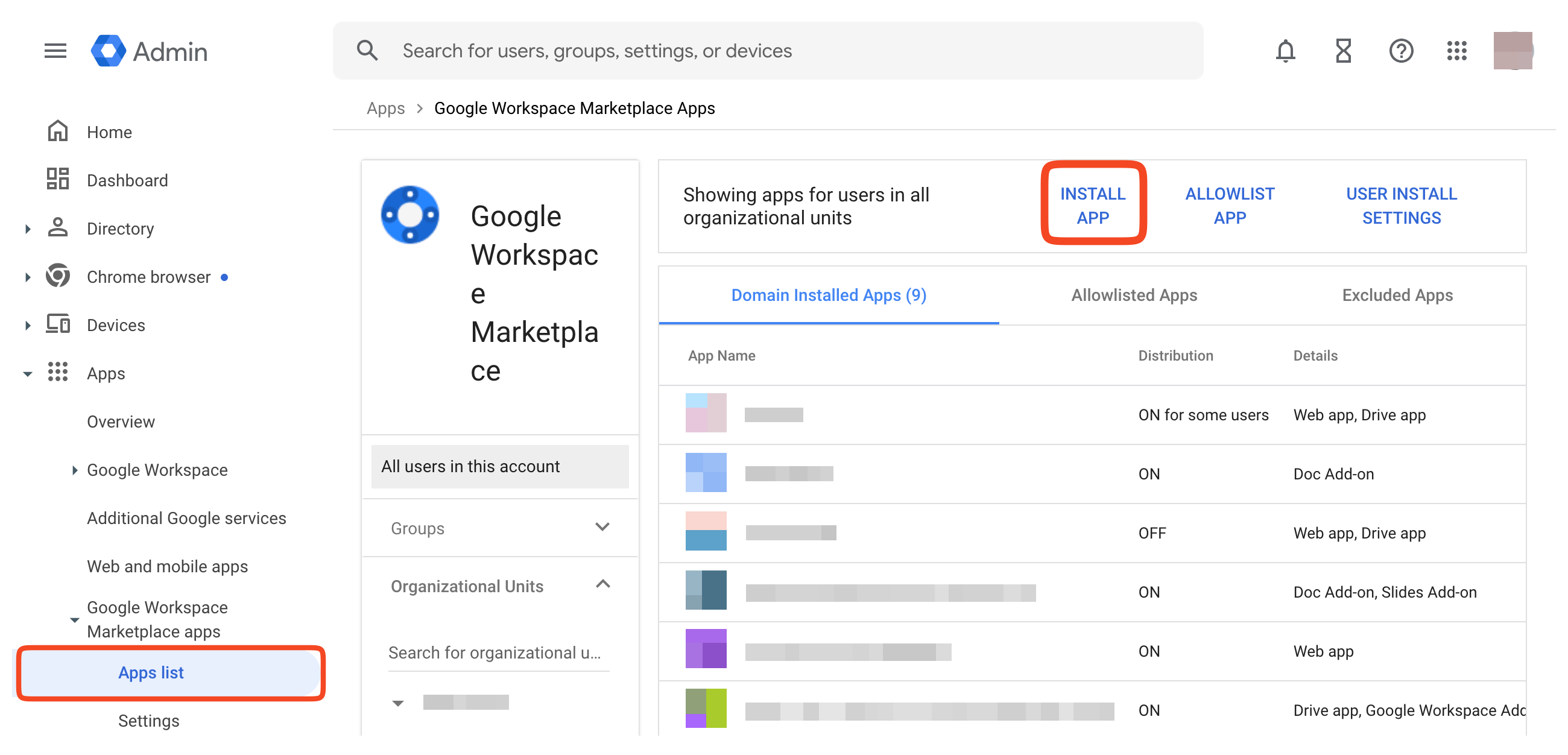Click 'Doc Add-on, Slides Add-on' details cell
Image resolution: width=1568 pixels, height=755 pixels.
click(1384, 592)
